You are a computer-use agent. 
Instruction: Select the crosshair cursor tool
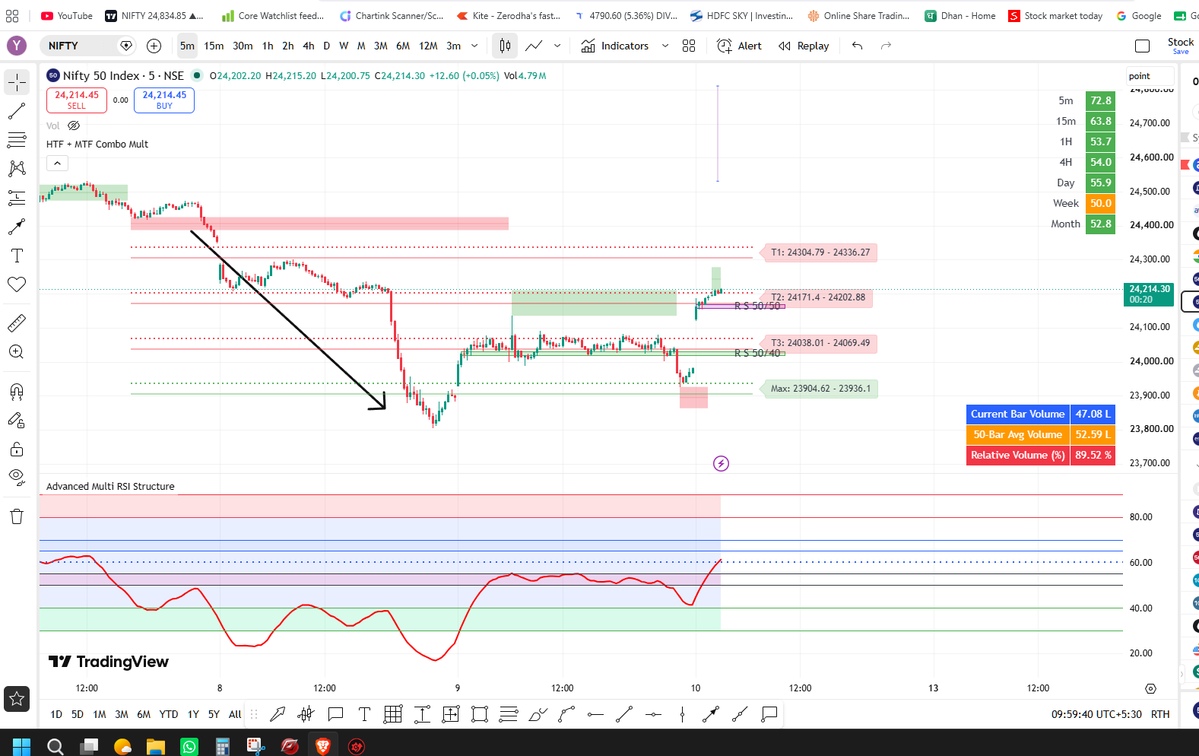tap(17, 82)
